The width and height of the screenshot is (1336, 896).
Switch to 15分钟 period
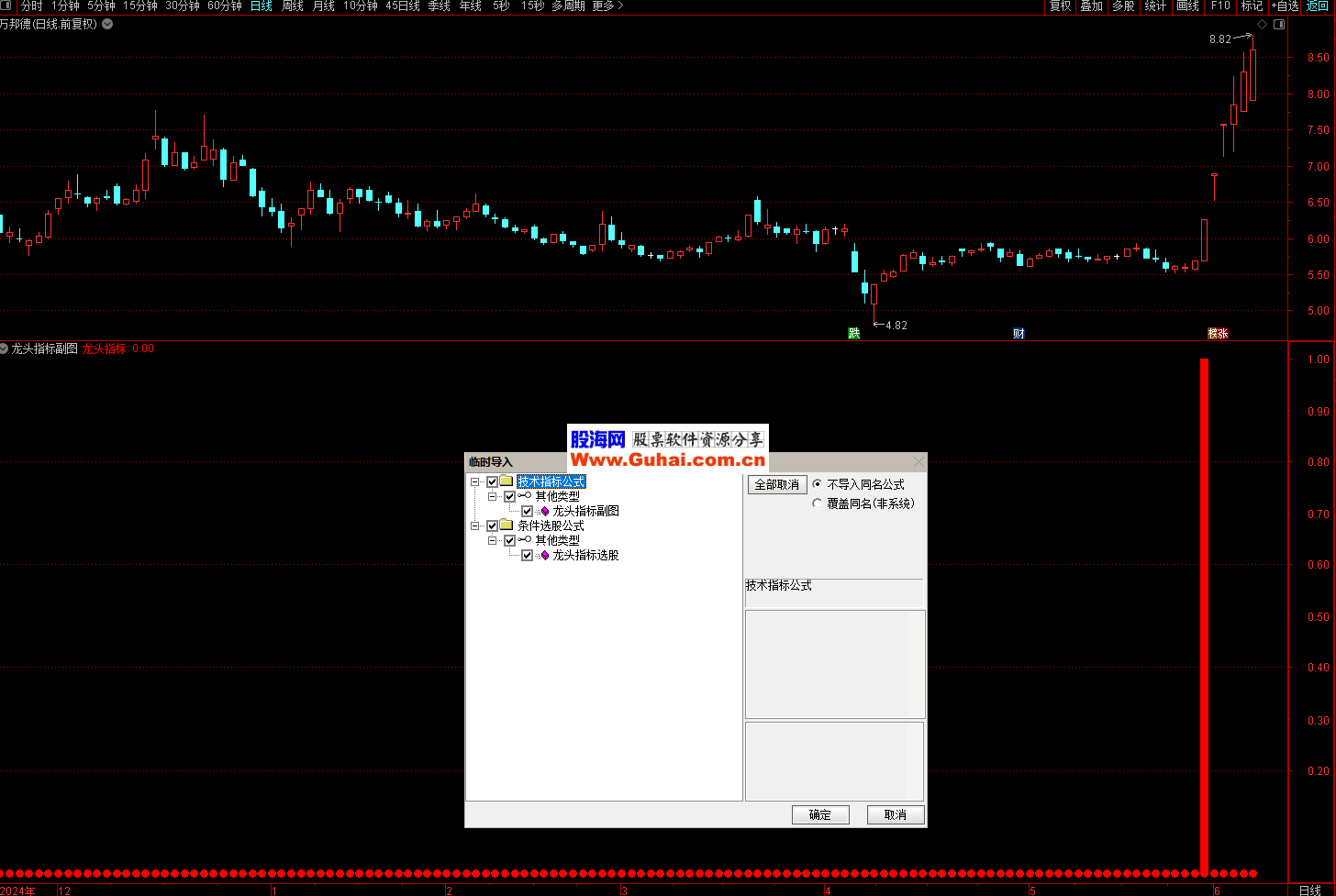[140, 6]
